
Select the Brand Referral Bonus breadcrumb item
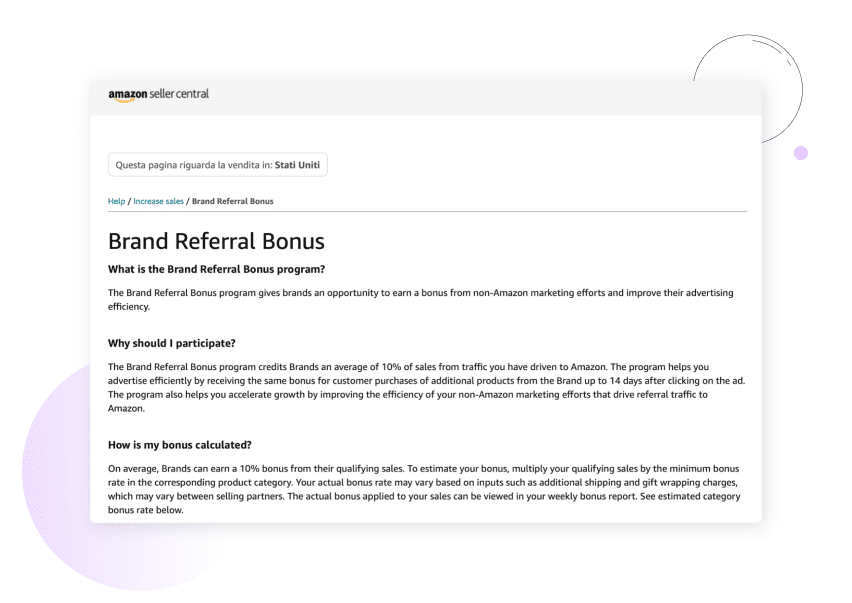pyautogui.click(x=232, y=201)
